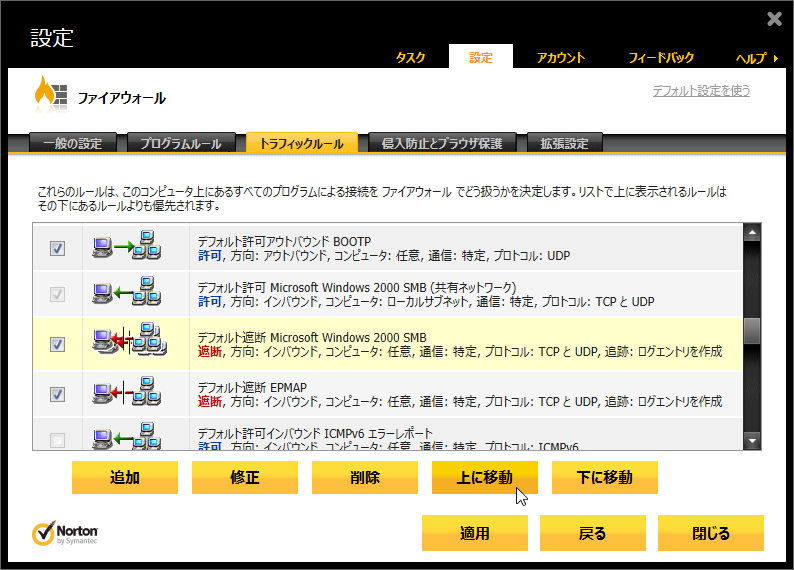
Task: Switch to the プログラムルール tab
Action: [181, 144]
